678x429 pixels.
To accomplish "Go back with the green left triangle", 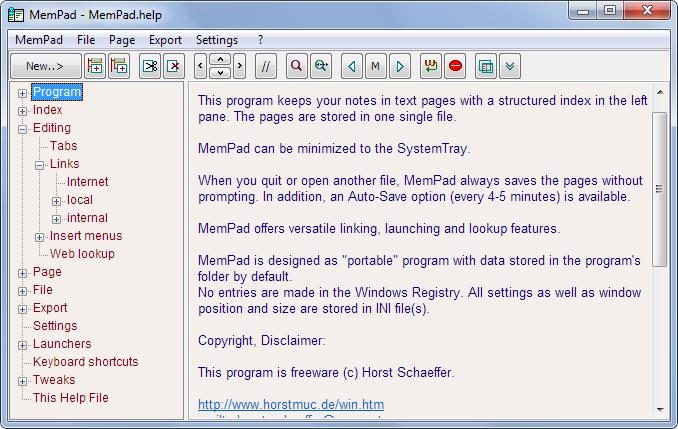I will (x=352, y=66).
